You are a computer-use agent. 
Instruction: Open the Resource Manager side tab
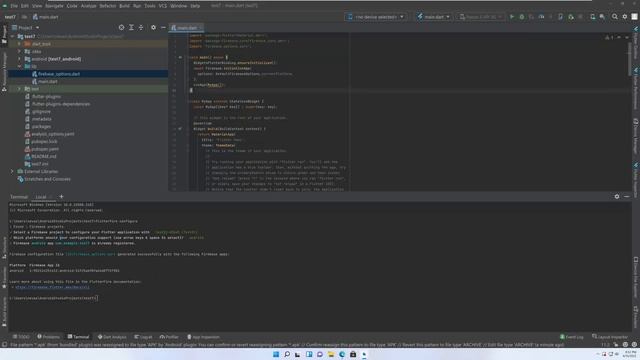[4, 71]
